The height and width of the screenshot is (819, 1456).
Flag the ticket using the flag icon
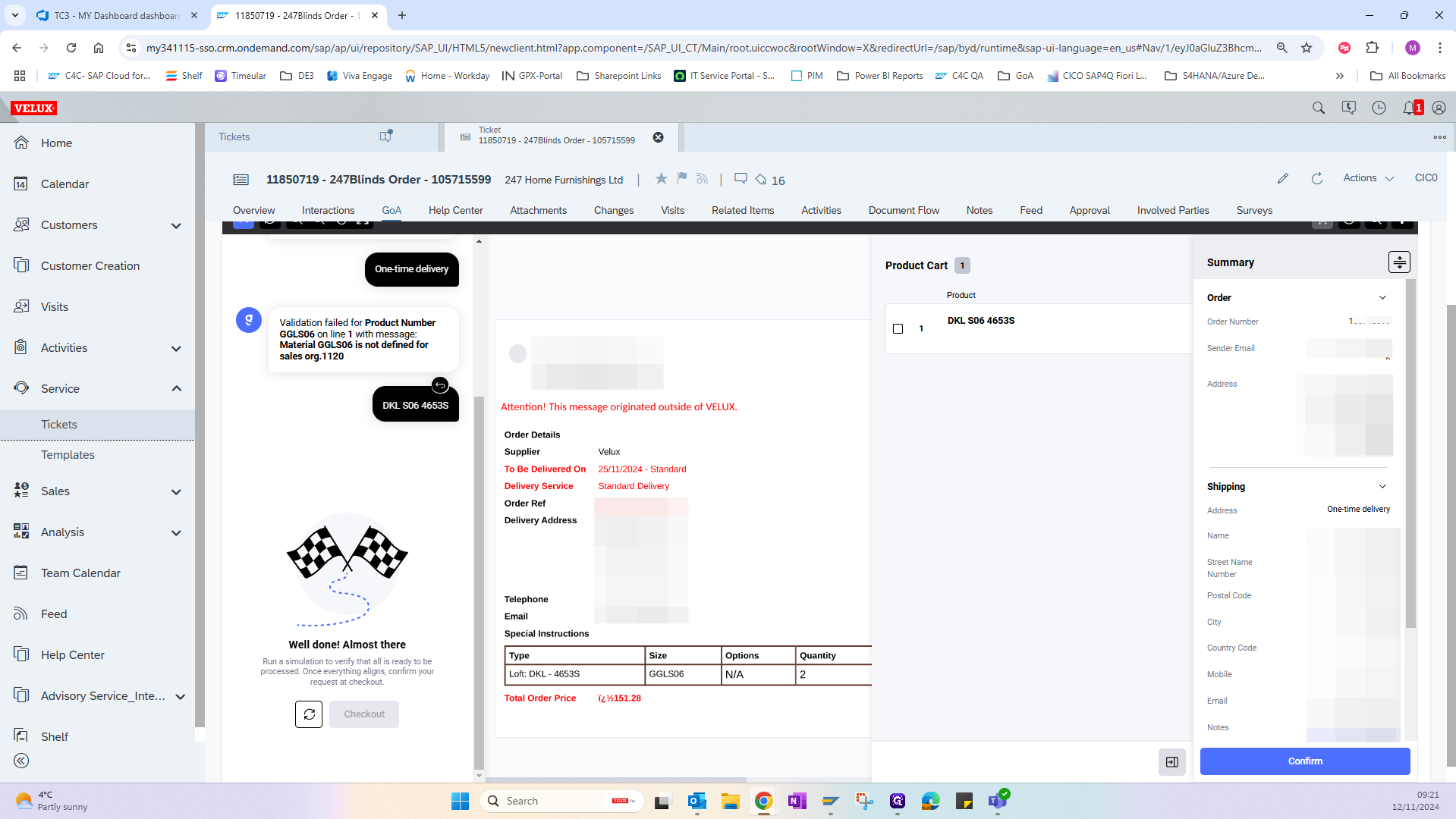(x=682, y=178)
